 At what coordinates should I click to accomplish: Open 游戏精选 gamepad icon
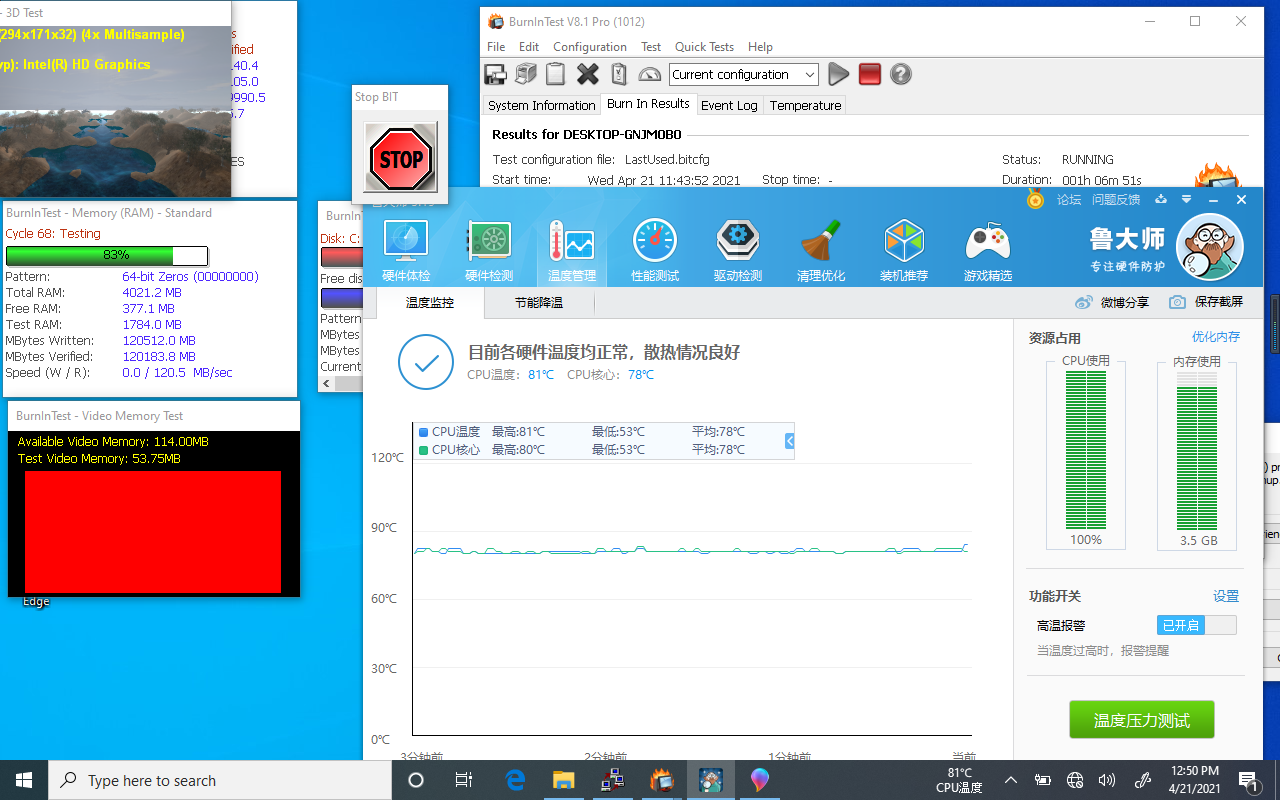coord(987,250)
